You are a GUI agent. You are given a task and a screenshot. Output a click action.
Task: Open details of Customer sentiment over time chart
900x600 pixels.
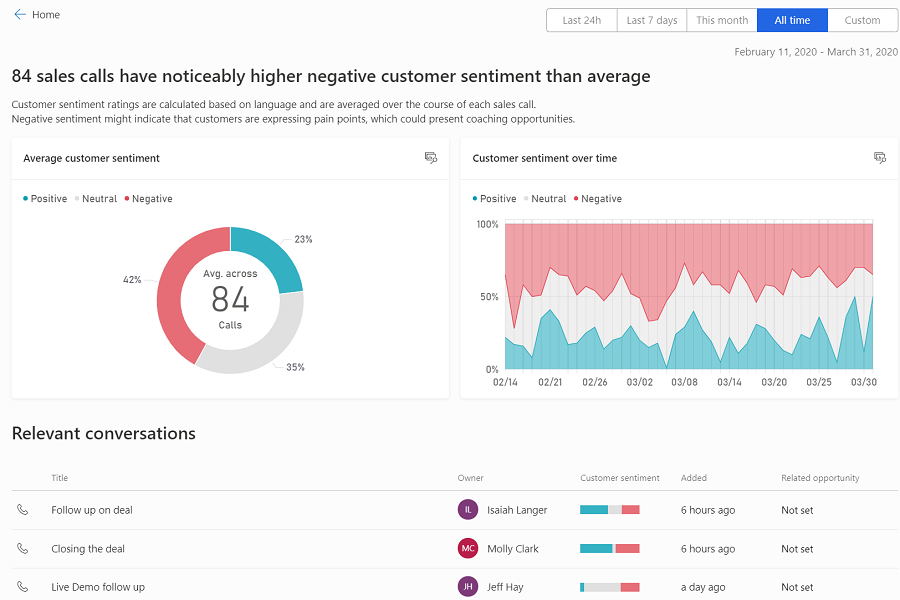[x=880, y=158]
